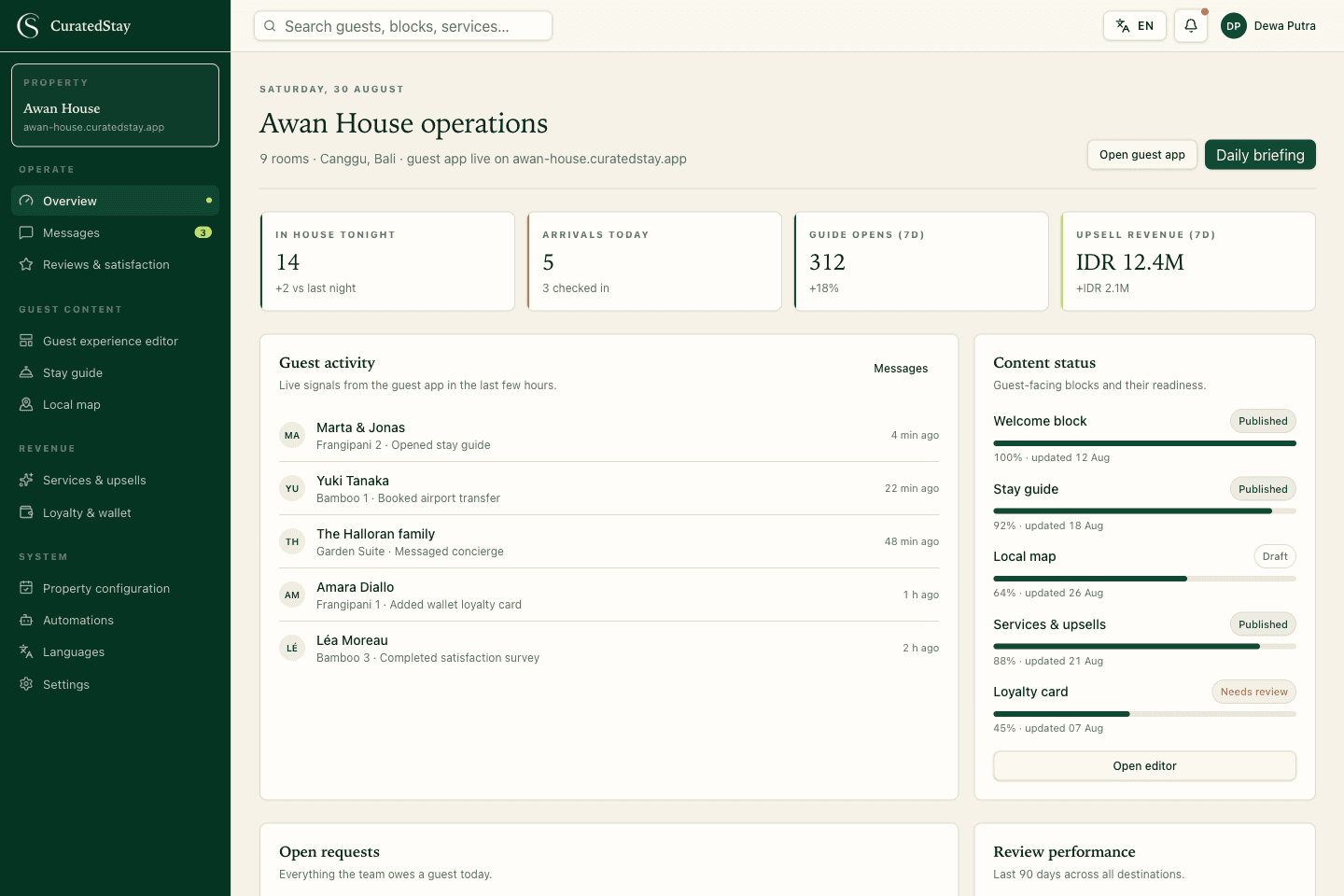This screenshot has width=1344, height=896.
Task: Open Services & upsells page
Action: tap(115, 480)
